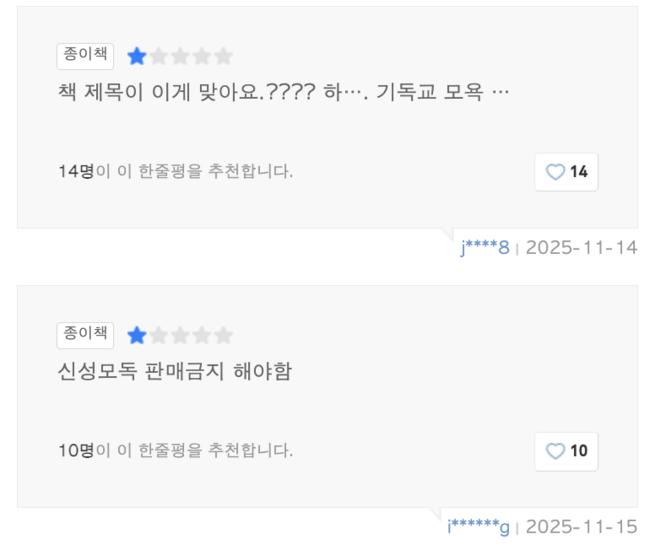The image size is (650, 555).
Task: Click the fourth gray star on first review
Action: 202,56
